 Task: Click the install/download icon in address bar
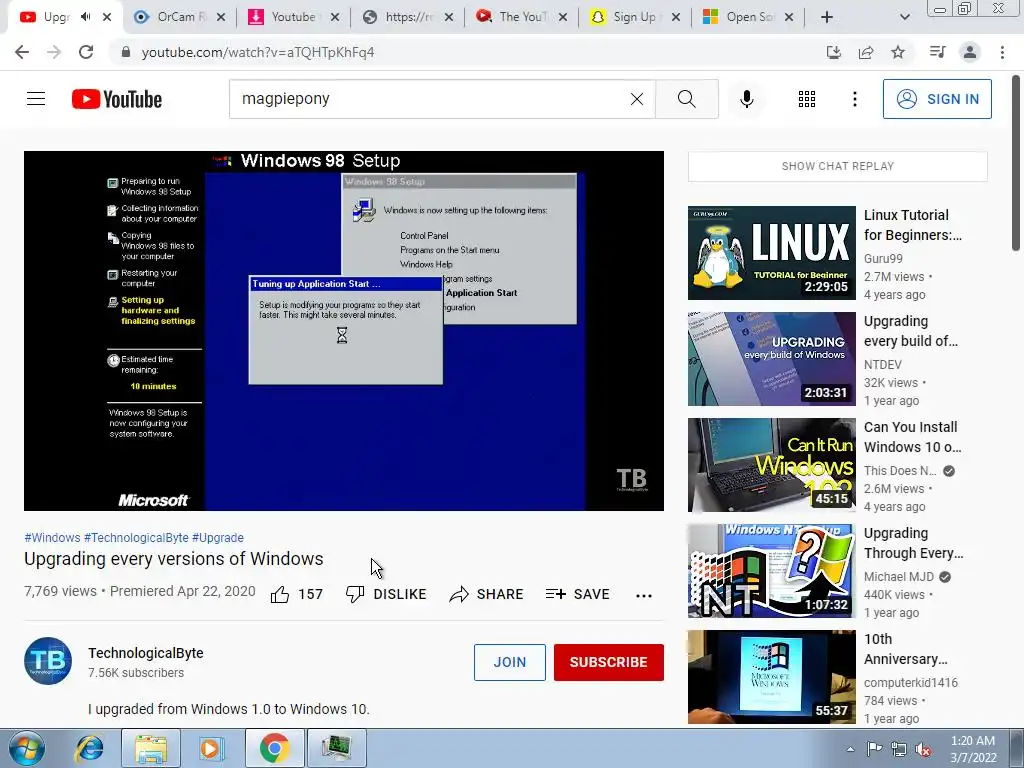tap(834, 52)
